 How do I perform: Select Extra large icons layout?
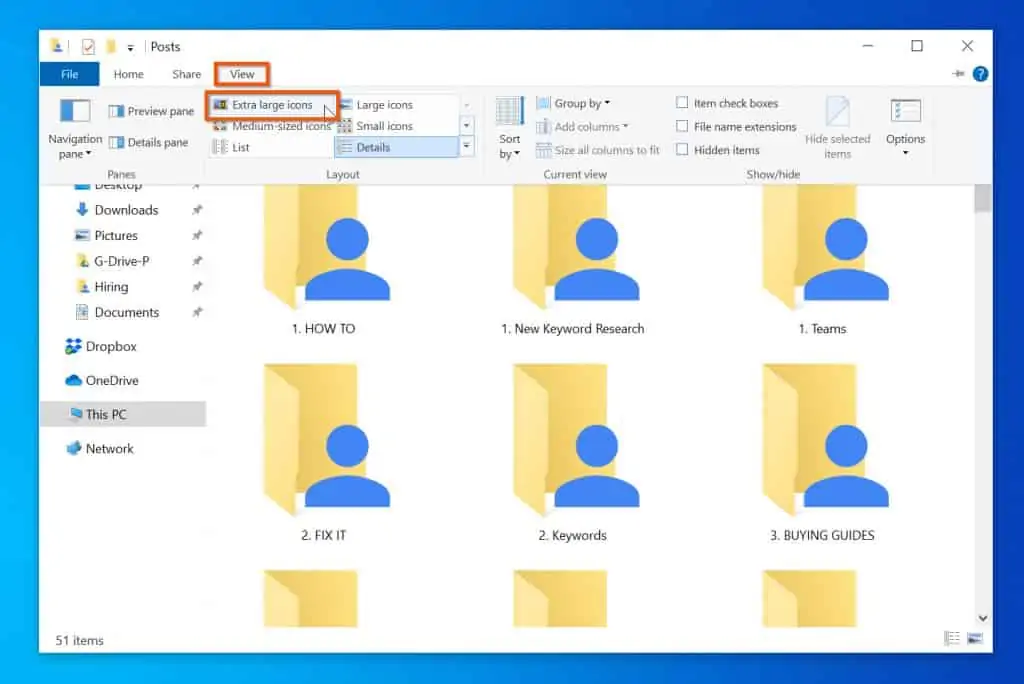272,105
